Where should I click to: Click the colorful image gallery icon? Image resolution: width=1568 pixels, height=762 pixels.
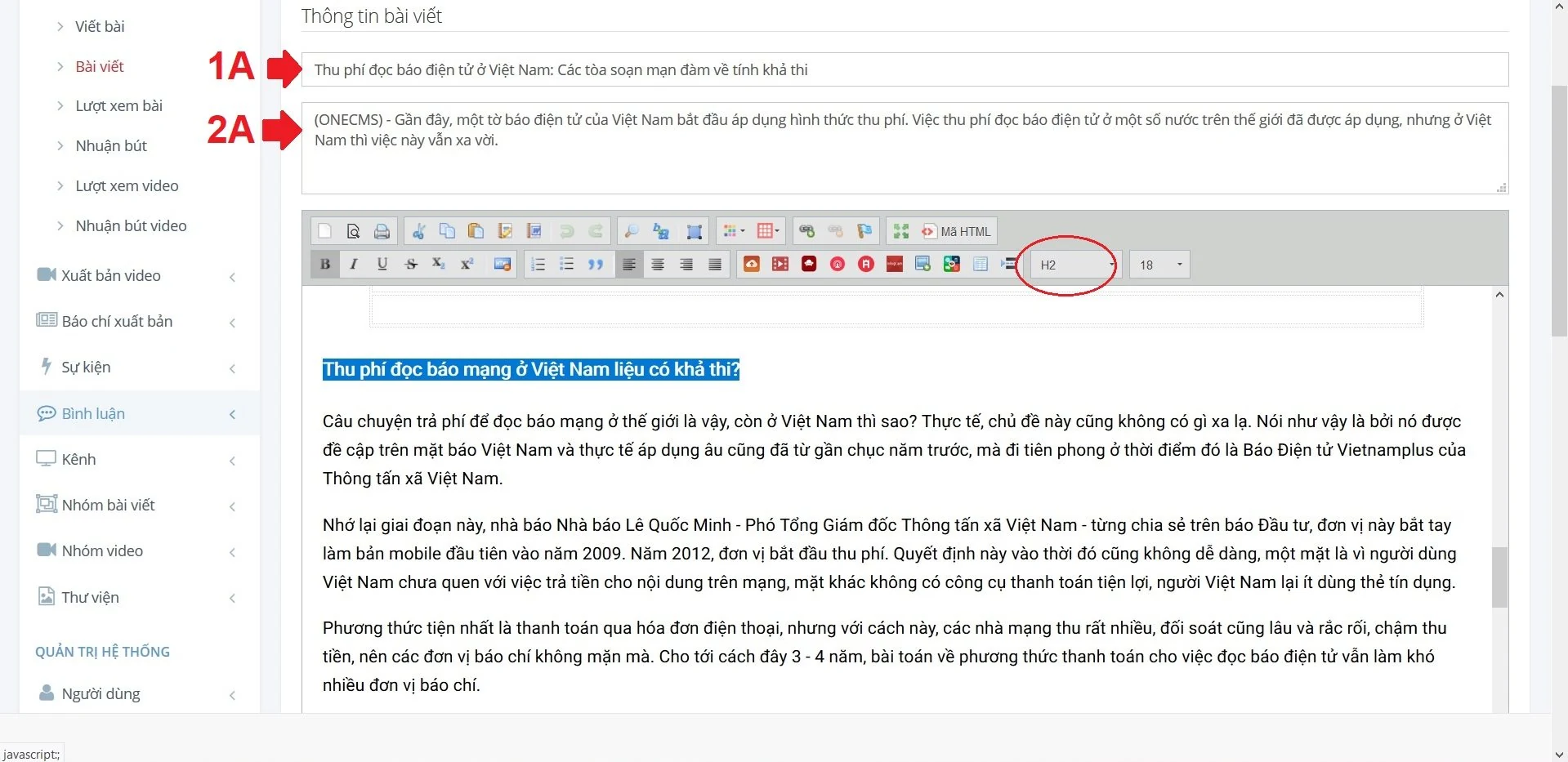tap(952, 264)
